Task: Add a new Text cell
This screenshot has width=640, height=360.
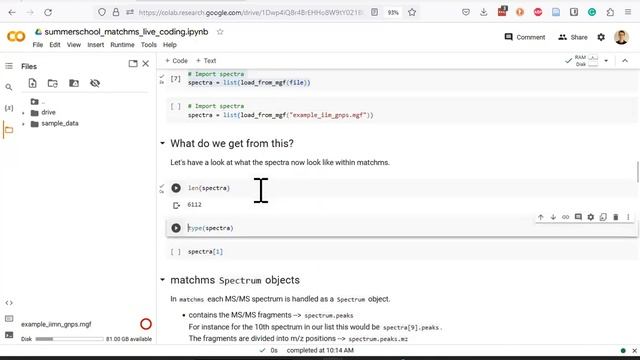Action: pyautogui.click(x=206, y=61)
